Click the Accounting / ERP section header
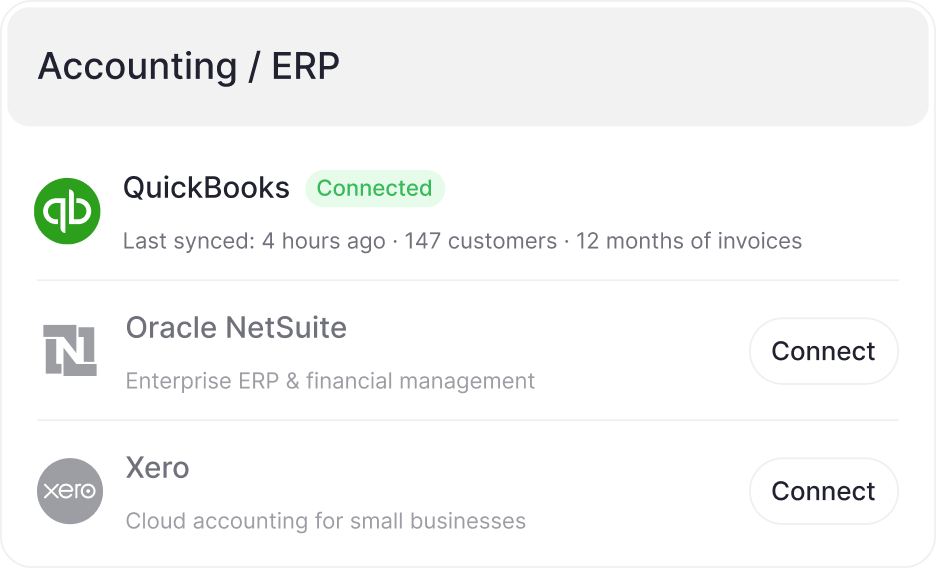936x568 pixels. pos(188,67)
